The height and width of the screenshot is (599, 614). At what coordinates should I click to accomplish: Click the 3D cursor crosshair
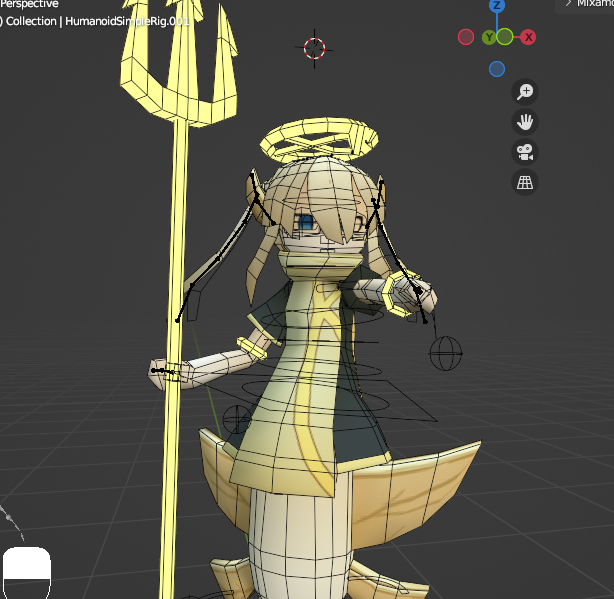coord(314,49)
